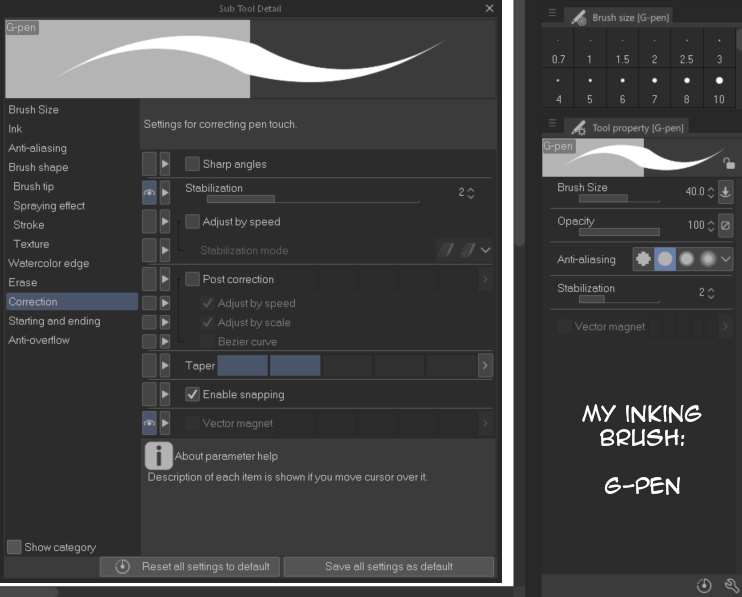742x597 pixels.
Task: Expand the Taper options arrow
Action: tap(485, 366)
